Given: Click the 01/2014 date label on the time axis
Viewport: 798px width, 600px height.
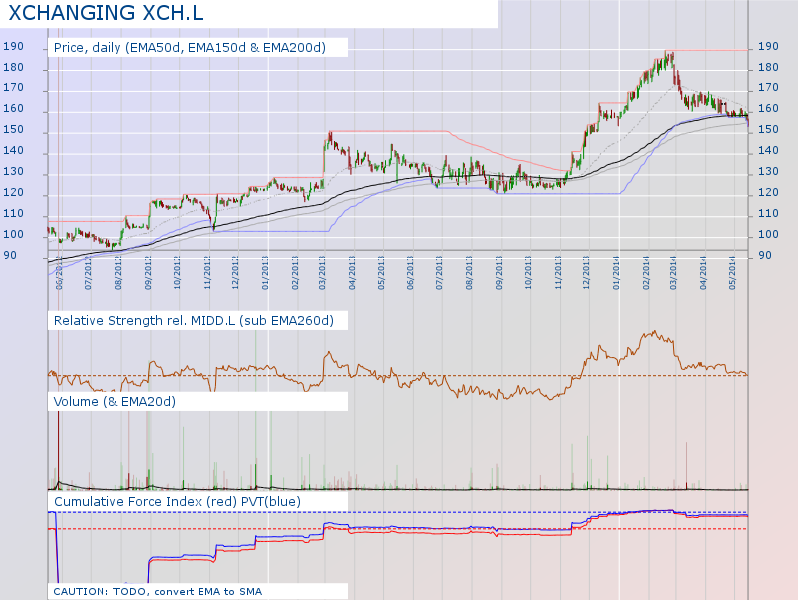Looking at the screenshot, I should pos(616,273).
